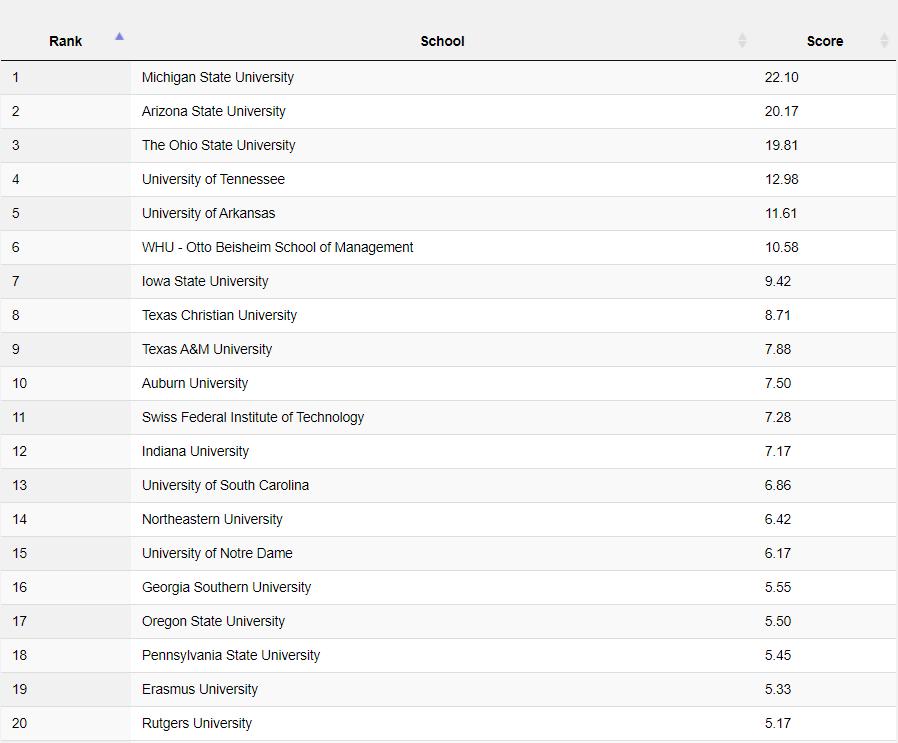Select the Michigan State University cell
Screen dimensions: 898x743
(218, 78)
